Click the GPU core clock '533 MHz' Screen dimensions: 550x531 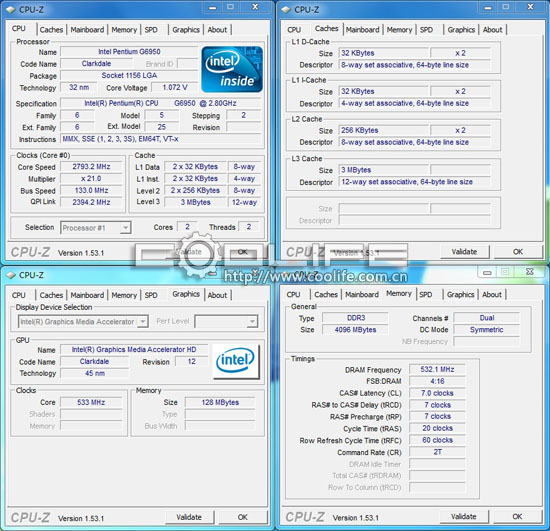pyautogui.click(x=91, y=403)
